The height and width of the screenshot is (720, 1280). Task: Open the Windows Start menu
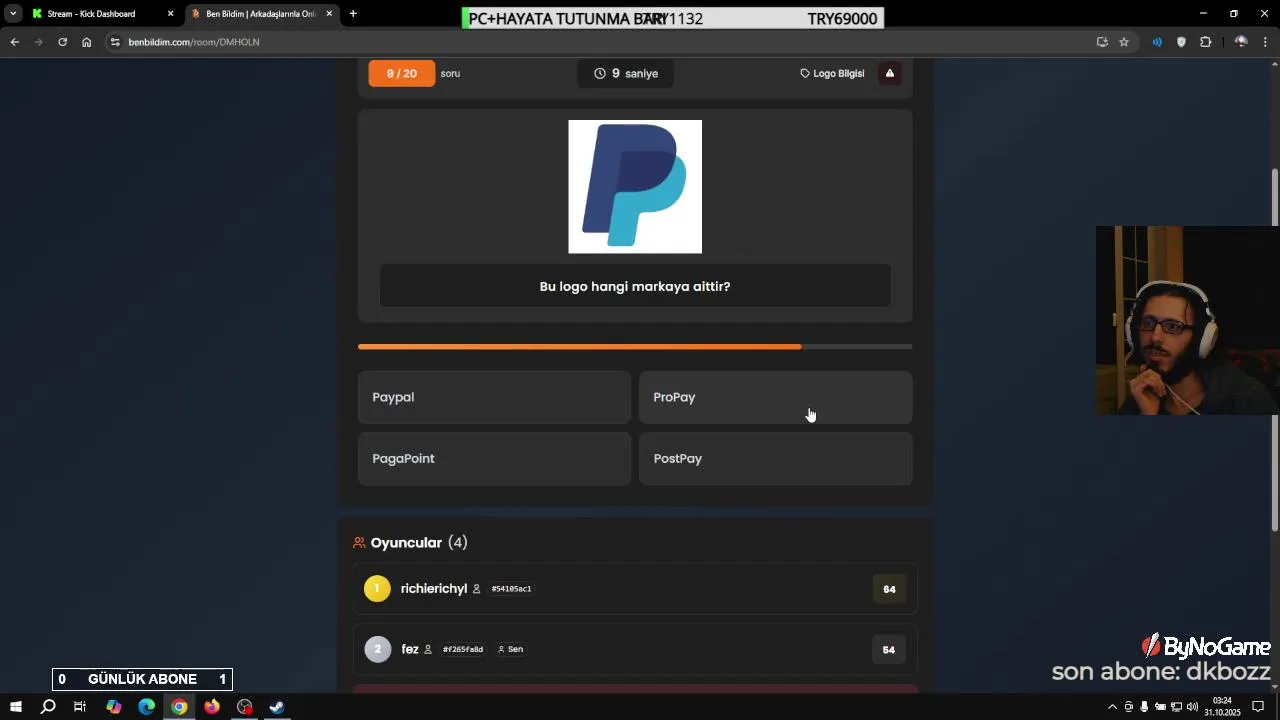coord(16,707)
